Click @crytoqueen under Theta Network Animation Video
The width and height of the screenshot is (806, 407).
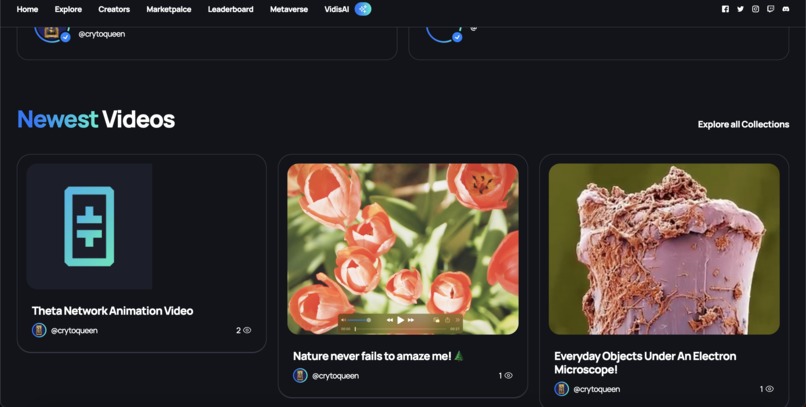pos(75,330)
